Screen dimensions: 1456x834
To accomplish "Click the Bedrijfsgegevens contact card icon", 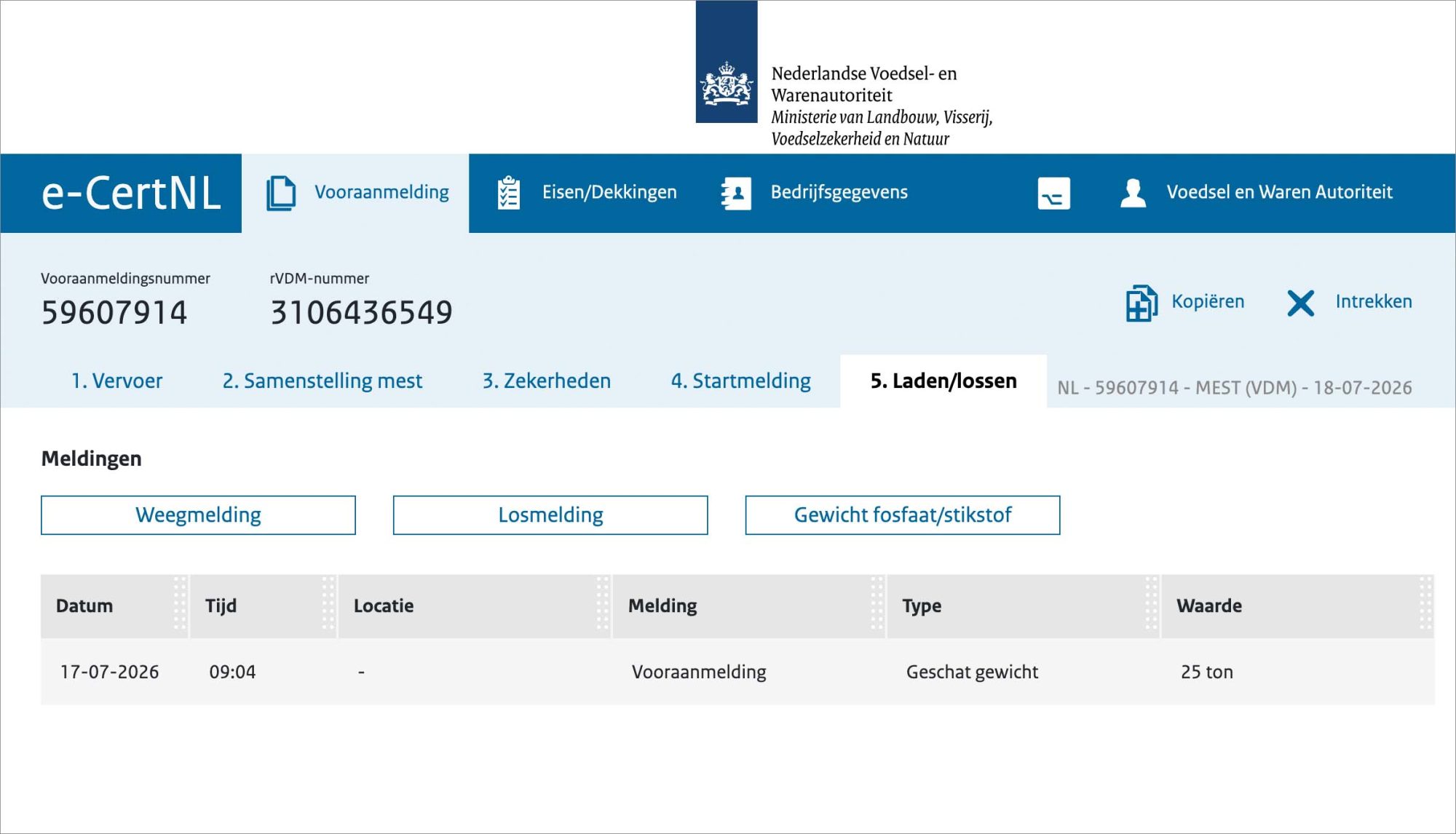I will click(x=736, y=194).
